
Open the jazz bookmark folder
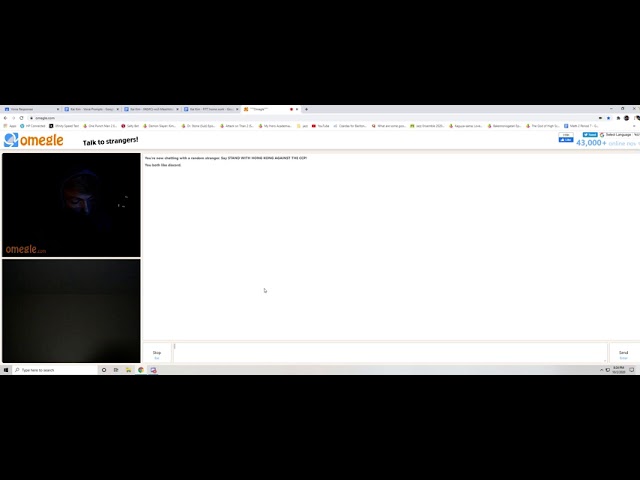[x=302, y=126]
